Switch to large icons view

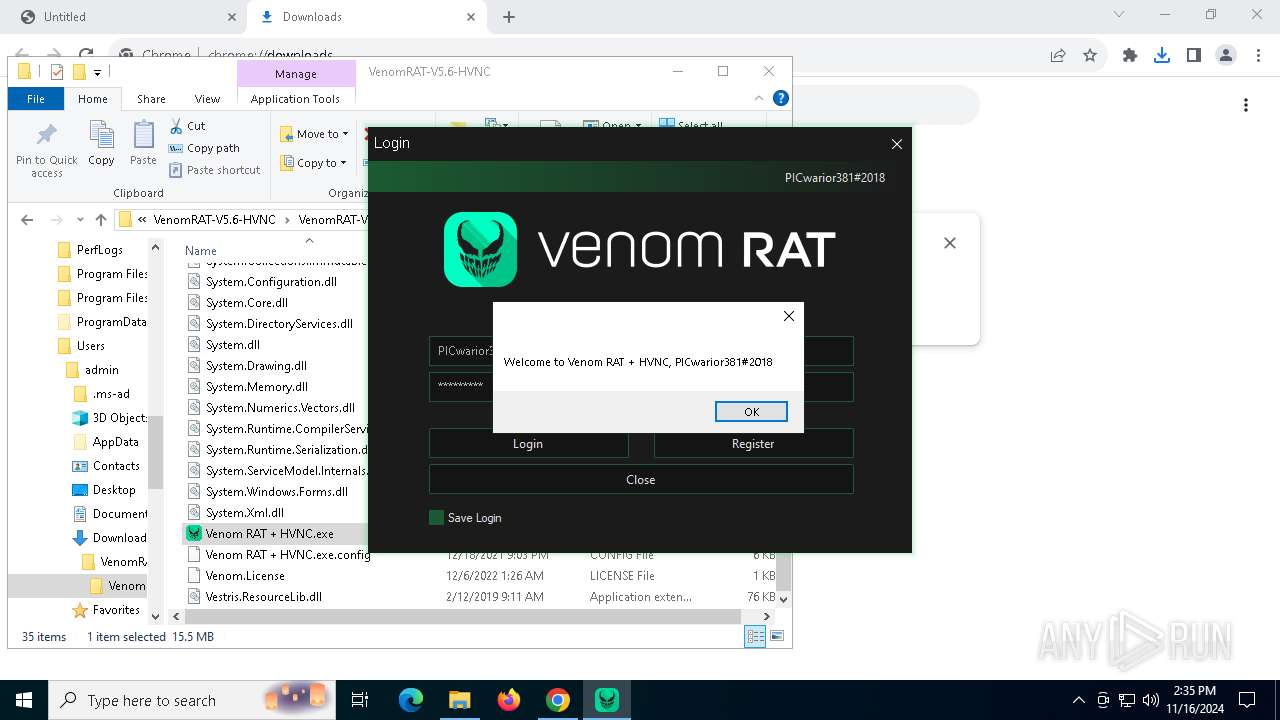tap(776, 636)
